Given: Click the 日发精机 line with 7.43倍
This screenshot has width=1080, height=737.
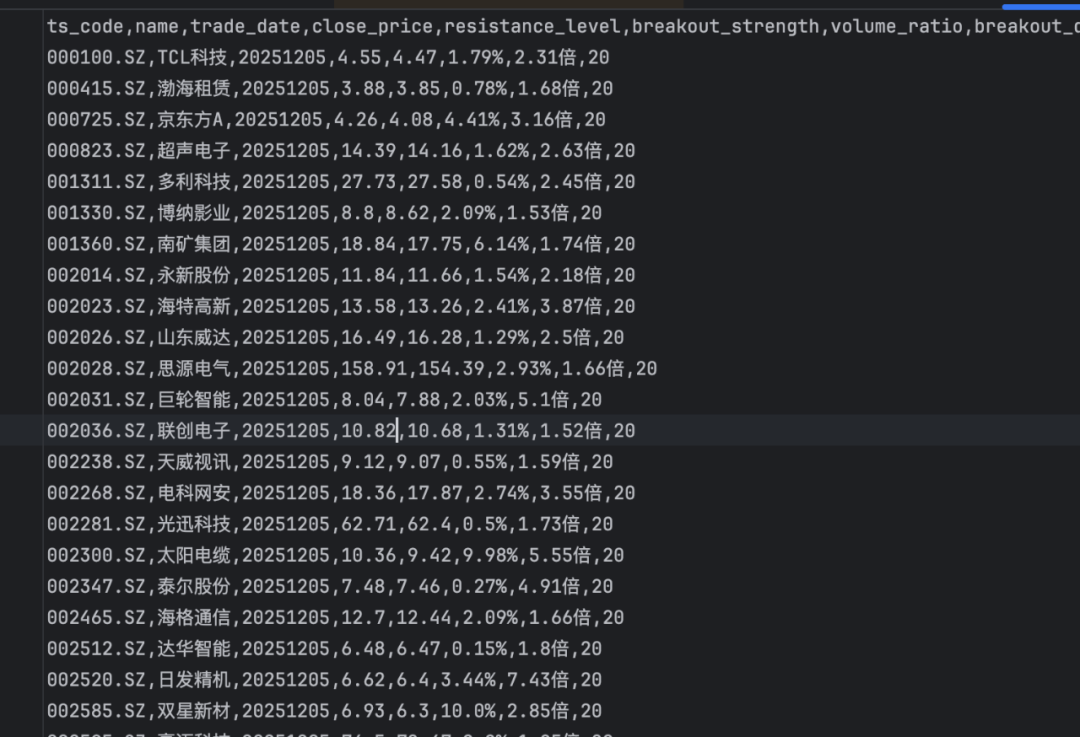Looking at the screenshot, I should 324,680.
